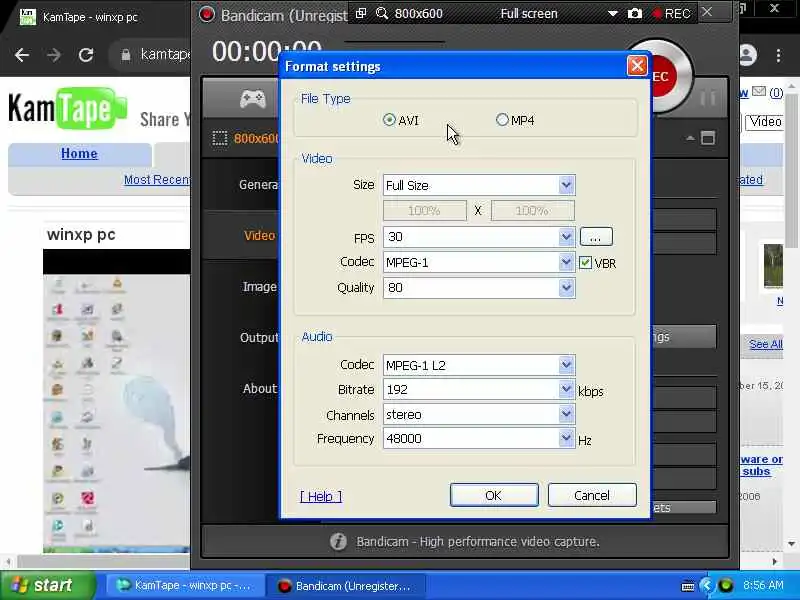Open the Full screen mode dropdown arrow
The image size is (800, 600).
point(613,14)
